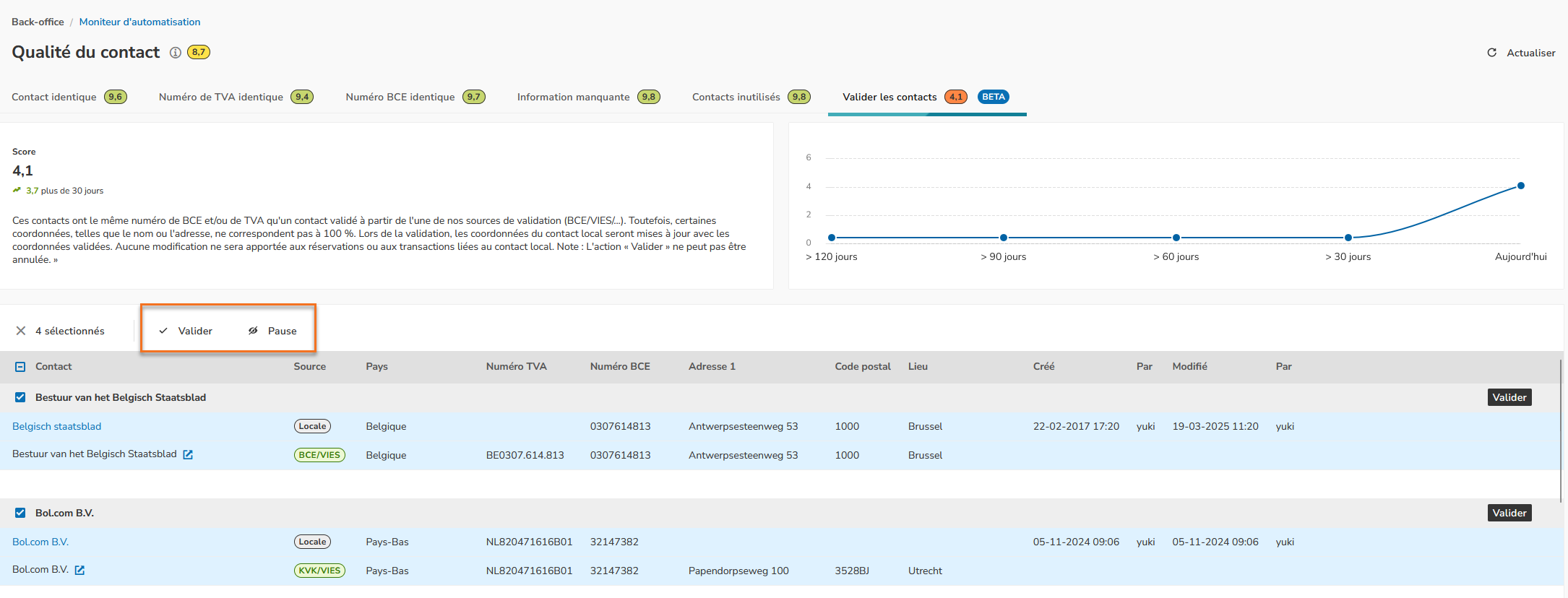
Task: Click the Actualiser button label
Action: coord(1530,53)
